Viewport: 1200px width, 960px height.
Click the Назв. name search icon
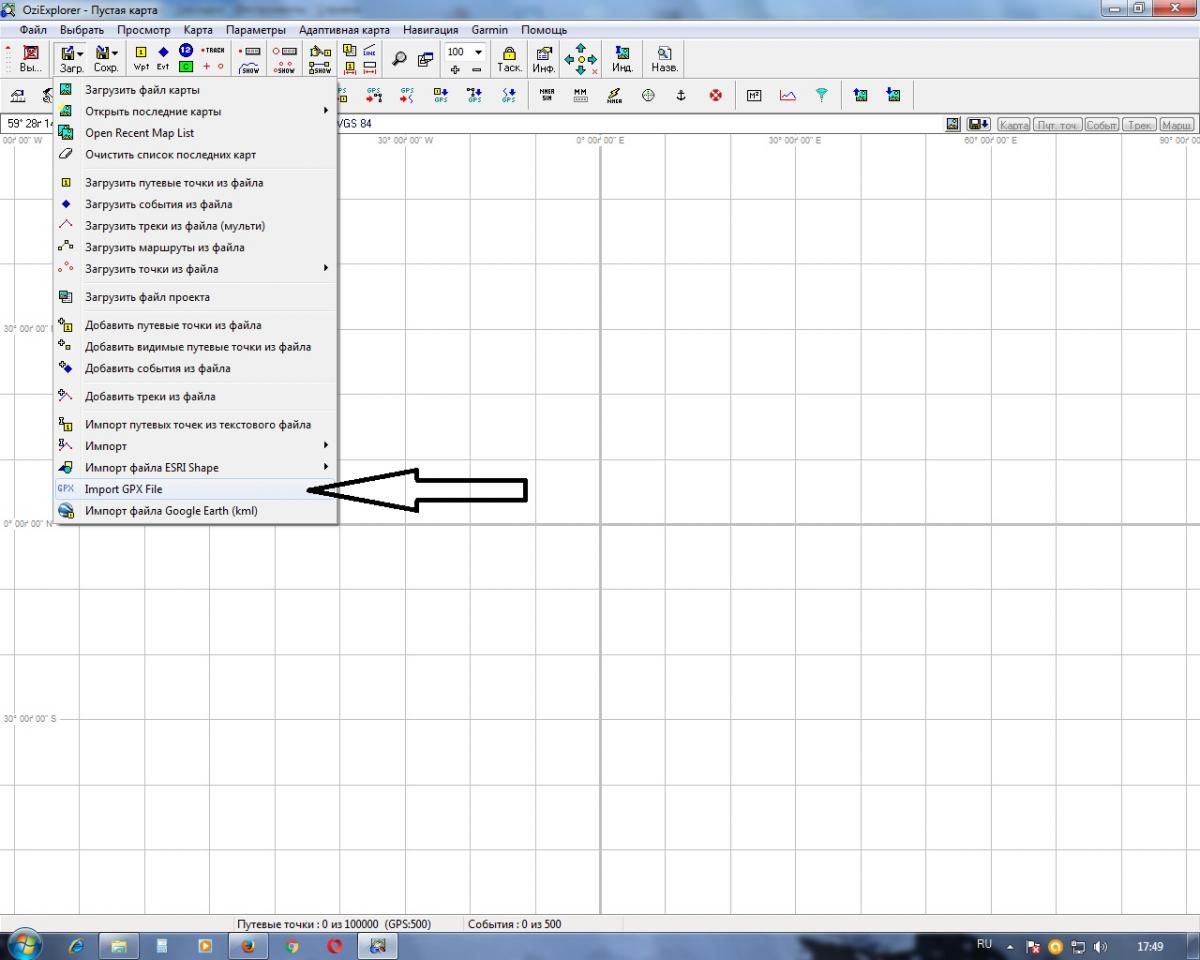[664, 59]
